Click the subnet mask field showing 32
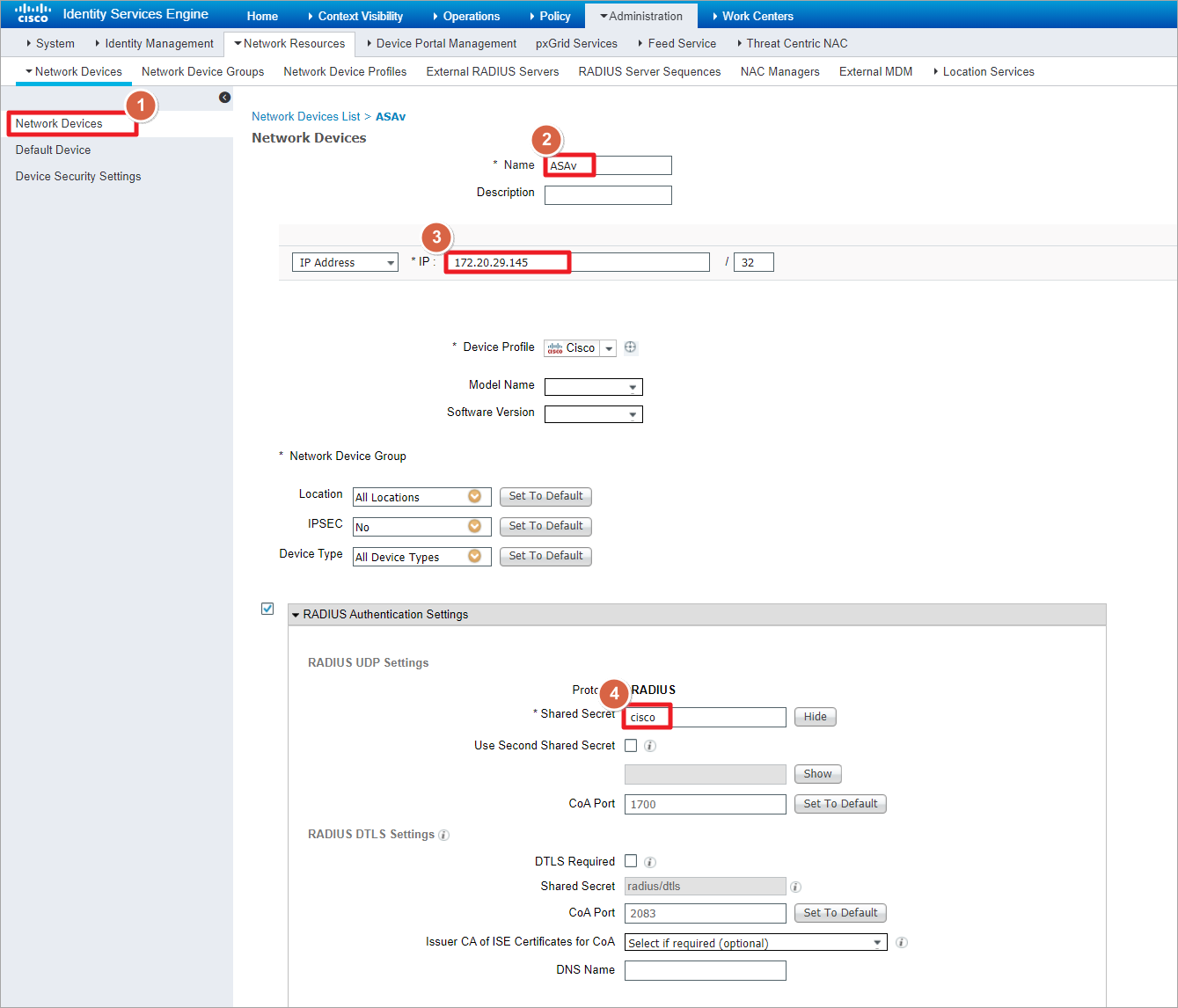 coord(753,262)
